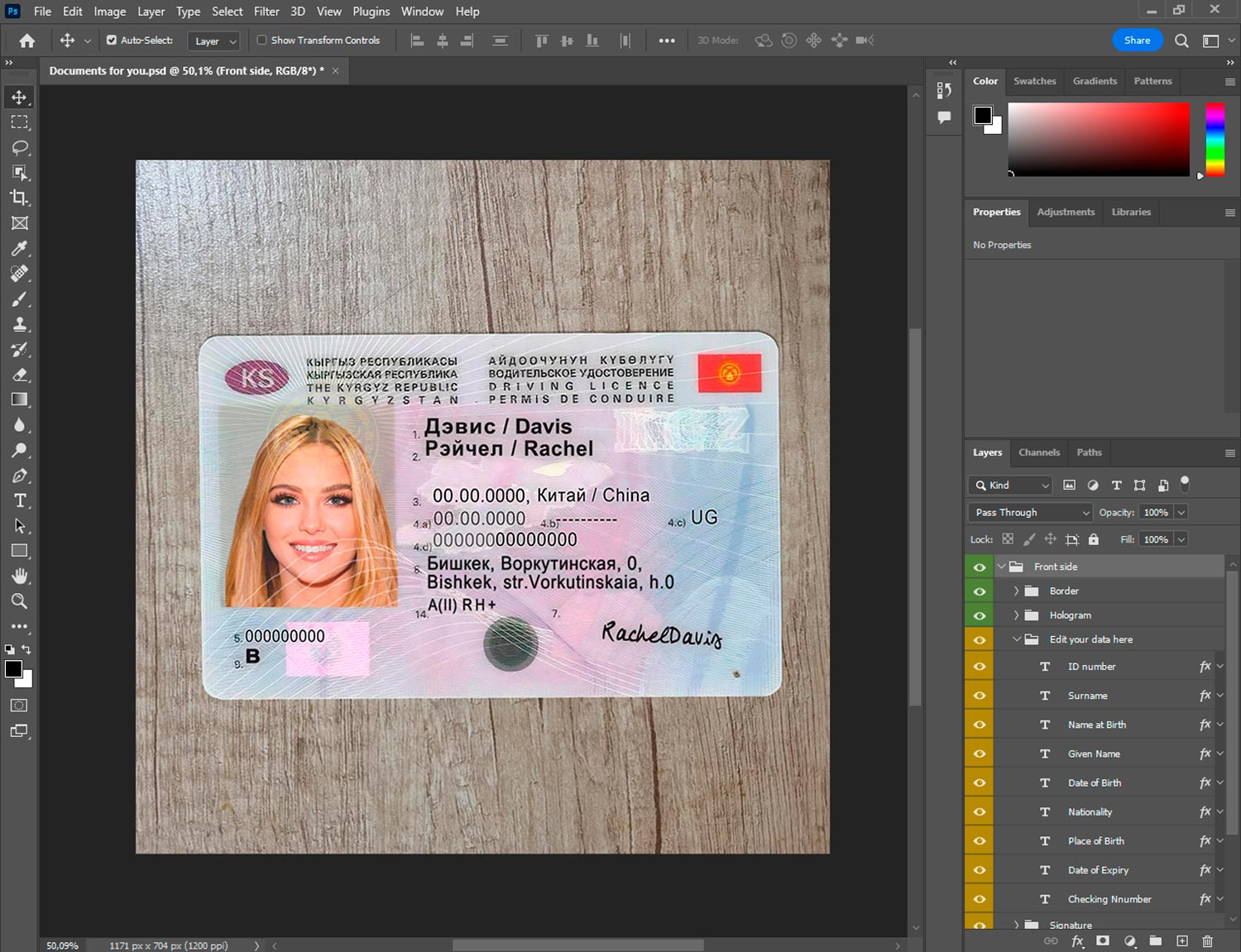Open the Pass Through blend mode dropdown
The height and width of the screenshot is (952, 1241).
[x=1031, y=513]
